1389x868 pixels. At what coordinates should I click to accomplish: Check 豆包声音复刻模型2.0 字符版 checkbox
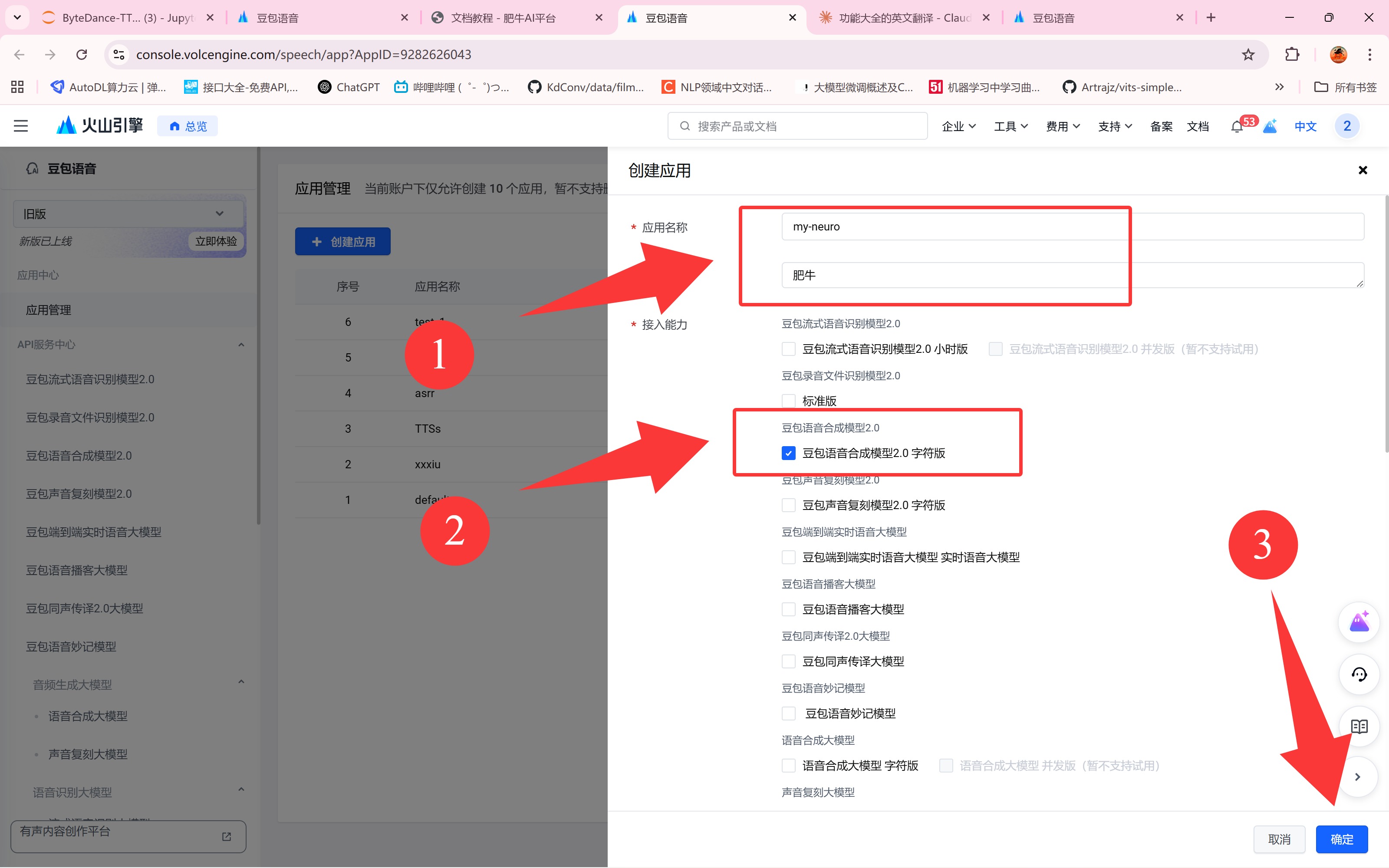point(789,505)
